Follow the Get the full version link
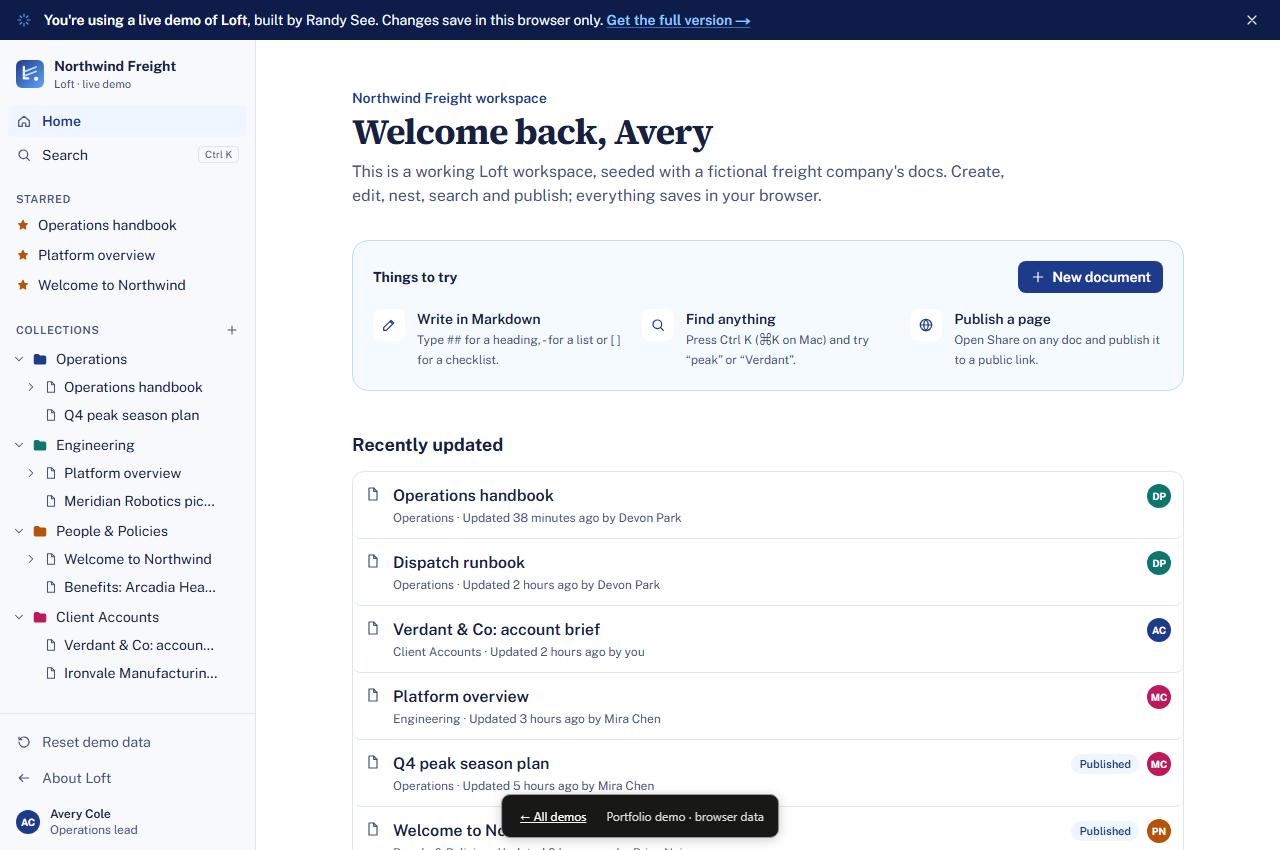Viewport: 1280px width, 850px height. click(x=678, y=20)
